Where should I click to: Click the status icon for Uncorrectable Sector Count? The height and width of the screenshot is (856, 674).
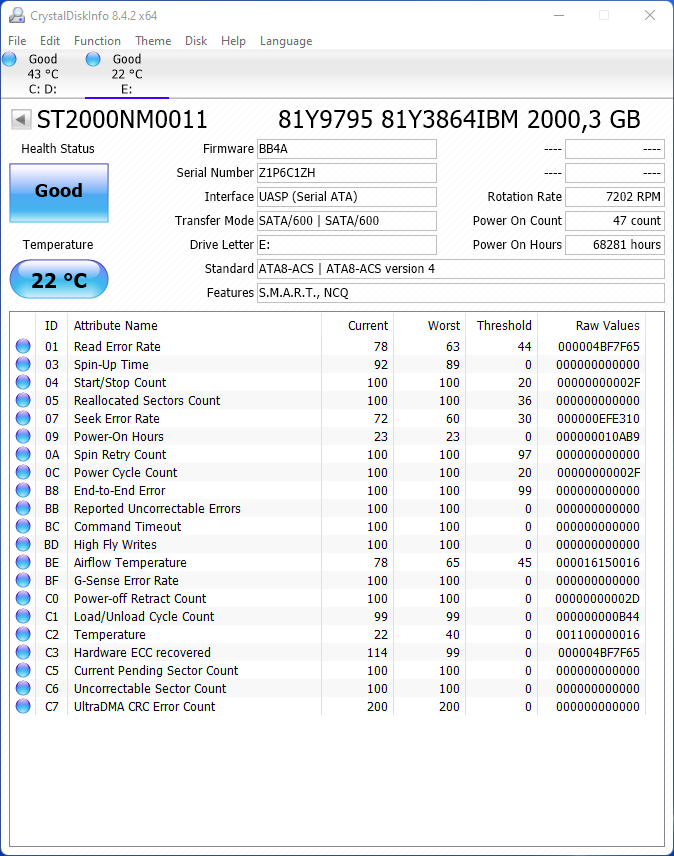tap(23, 688)
